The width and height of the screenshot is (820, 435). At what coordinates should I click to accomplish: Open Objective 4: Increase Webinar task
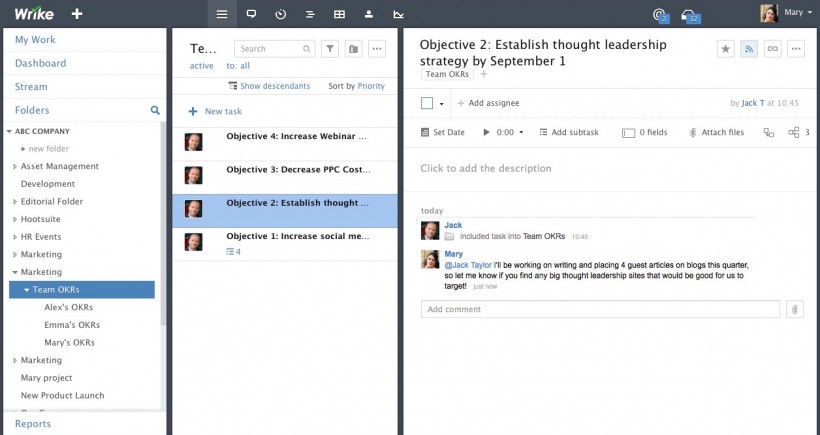coord(284,142)
